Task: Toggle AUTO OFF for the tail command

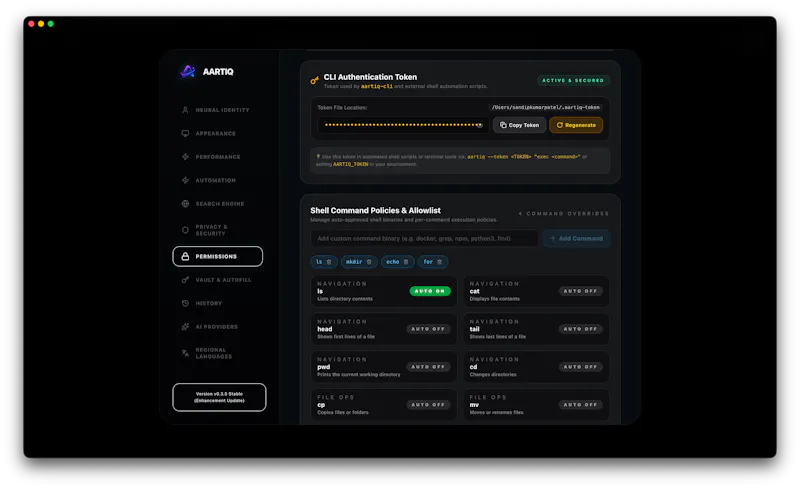Action: tap(580, 329)
